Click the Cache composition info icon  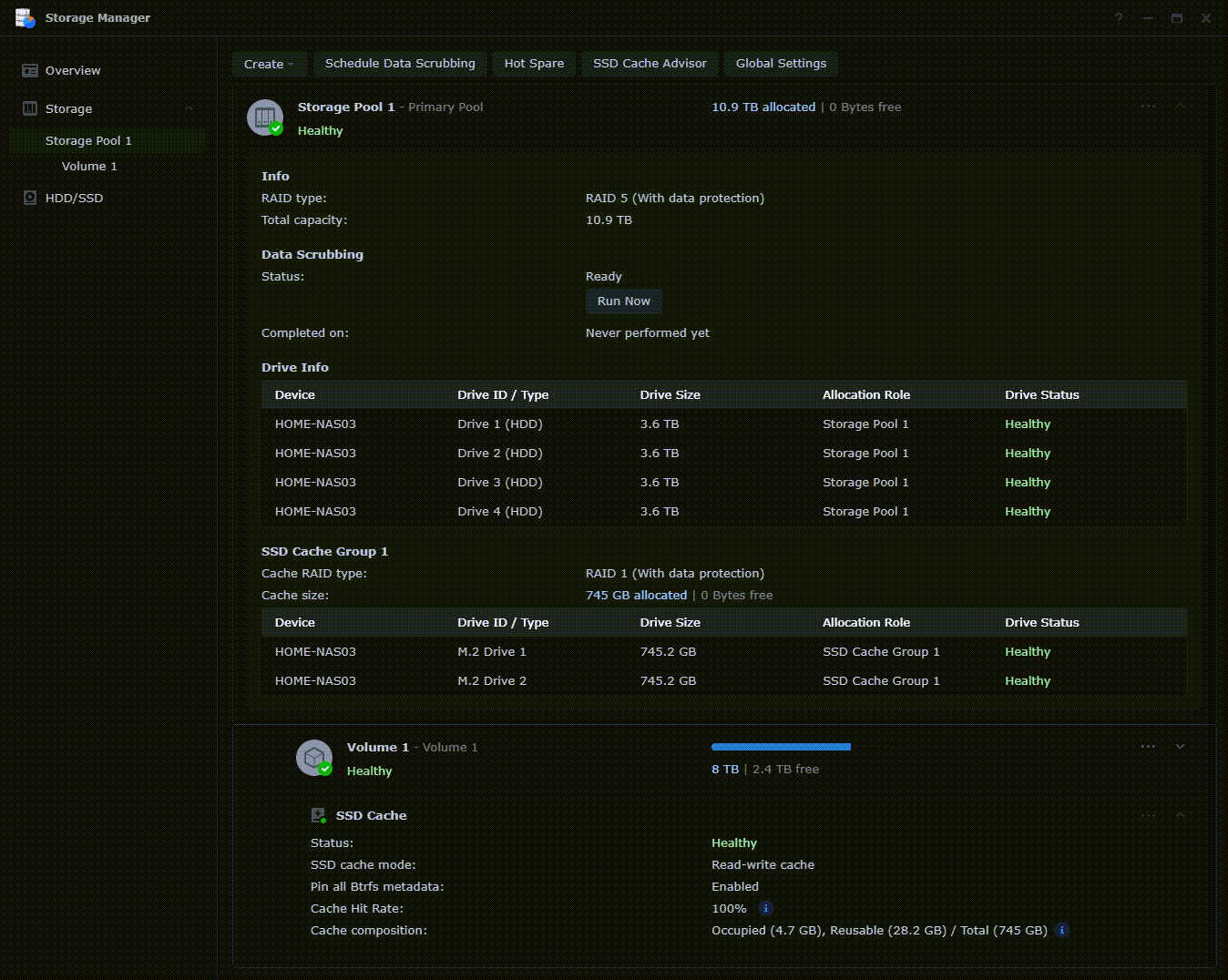click(1062, 930)
